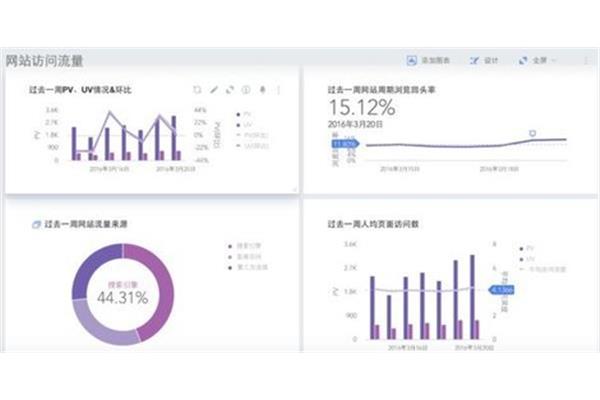The height and width of the screenshot is (400, 600).
Task: Click the 过去一周PV、UV情况&环比 card title
Action: 80,90
